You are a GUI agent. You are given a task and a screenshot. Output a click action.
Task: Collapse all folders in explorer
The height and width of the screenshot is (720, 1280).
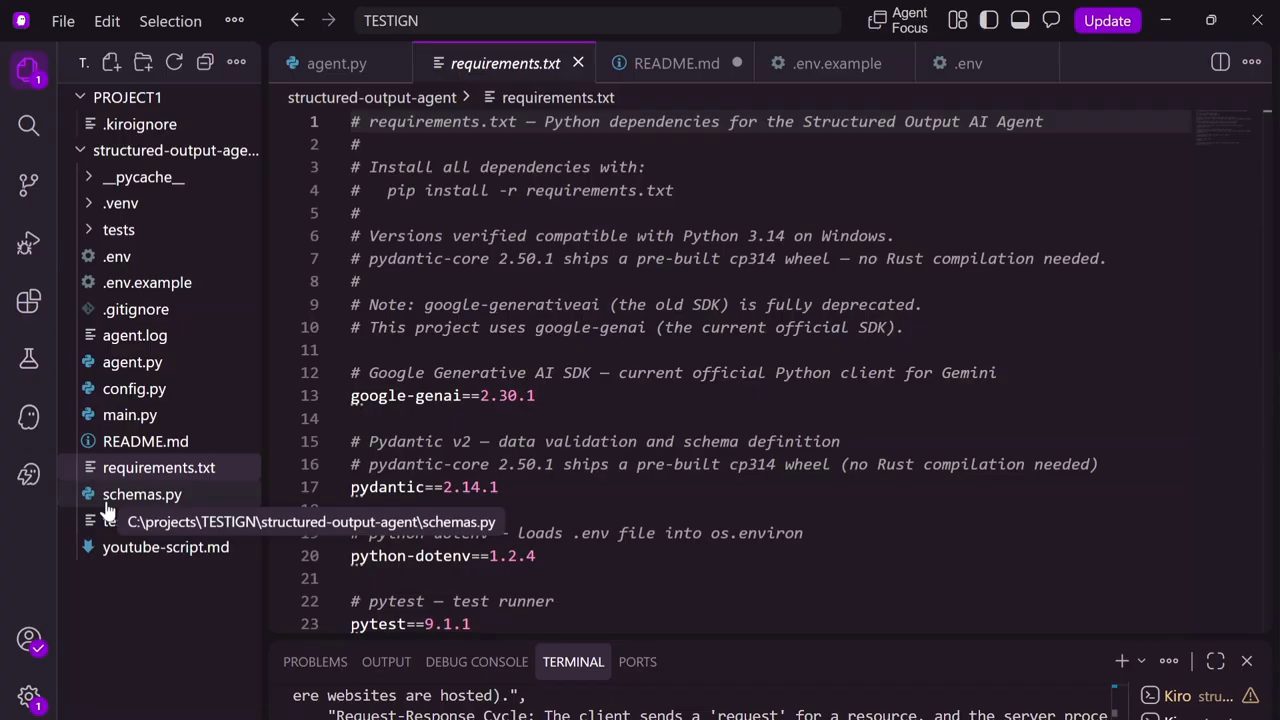click(205, 63)
